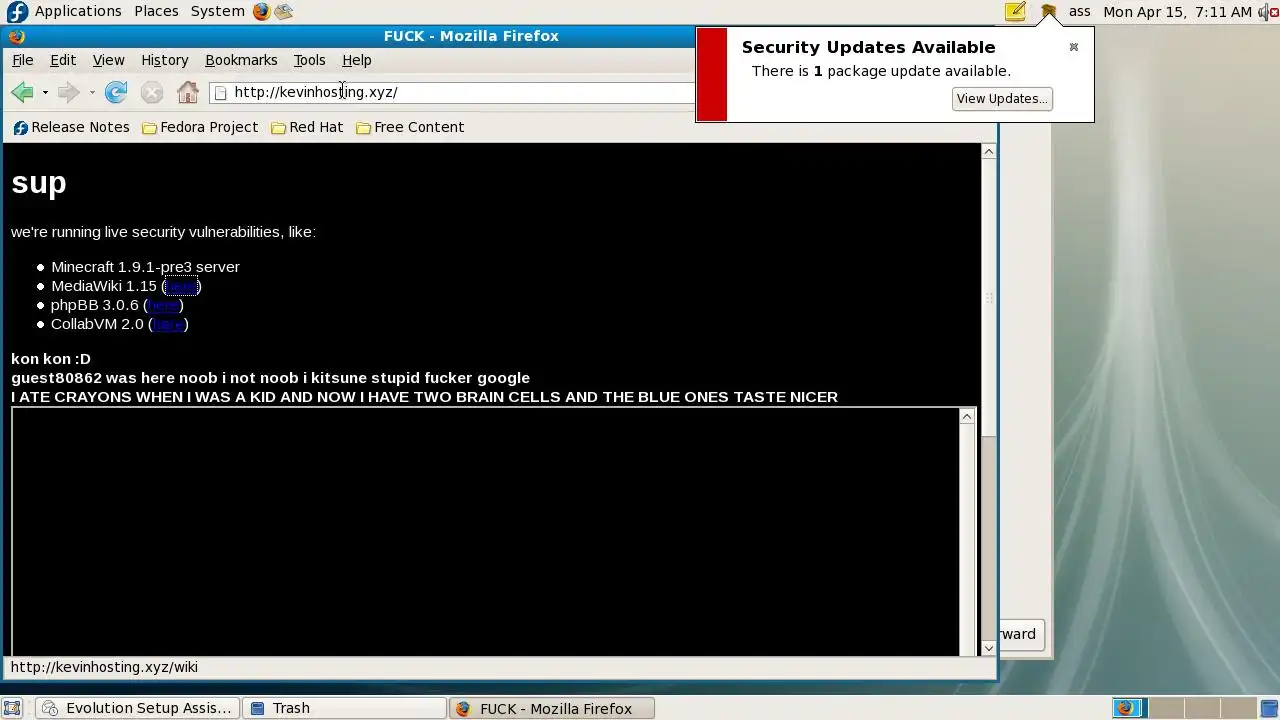Viewport: 1280px width, 720px height.
Task: Open the View menu
Action: [x=108, y=60]
